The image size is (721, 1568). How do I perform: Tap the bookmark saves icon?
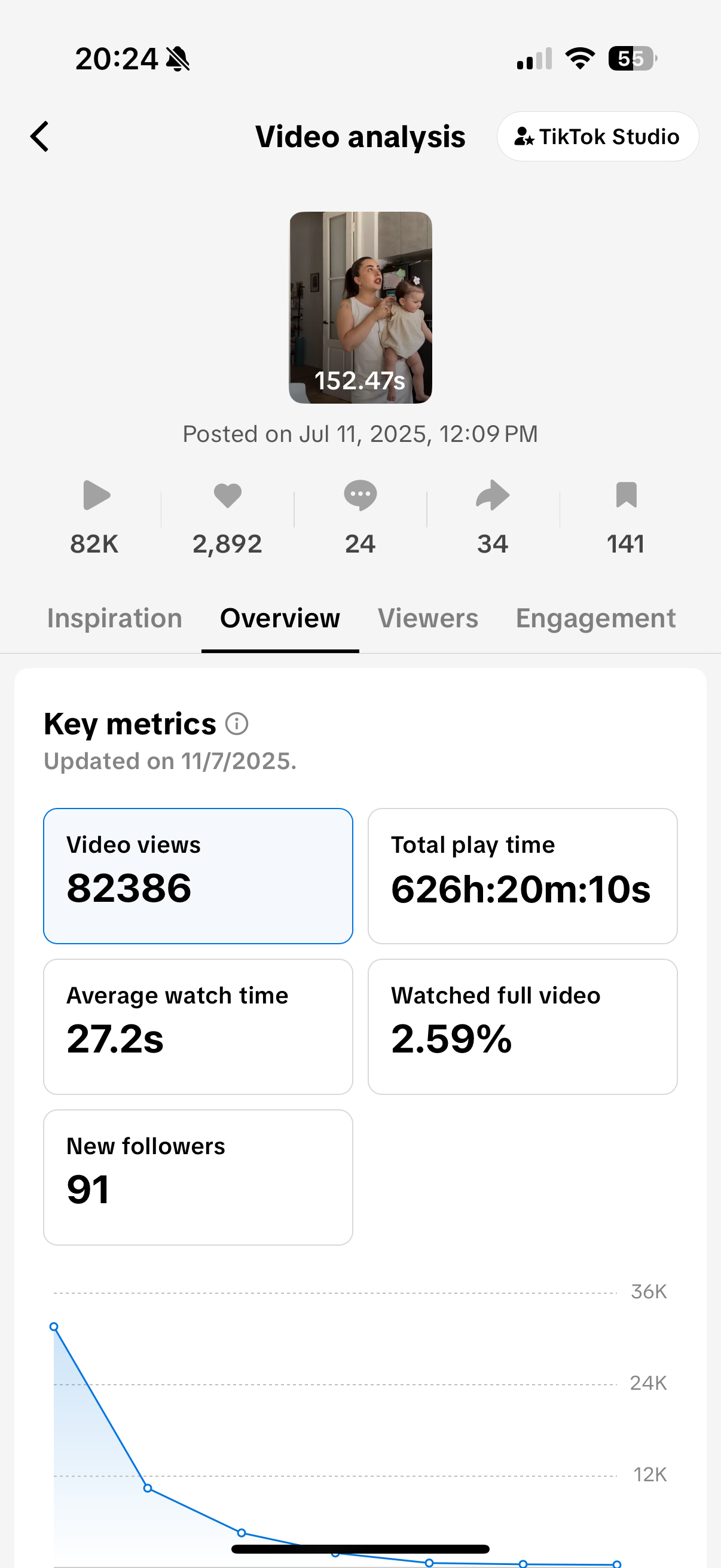[x=625, y=495]
